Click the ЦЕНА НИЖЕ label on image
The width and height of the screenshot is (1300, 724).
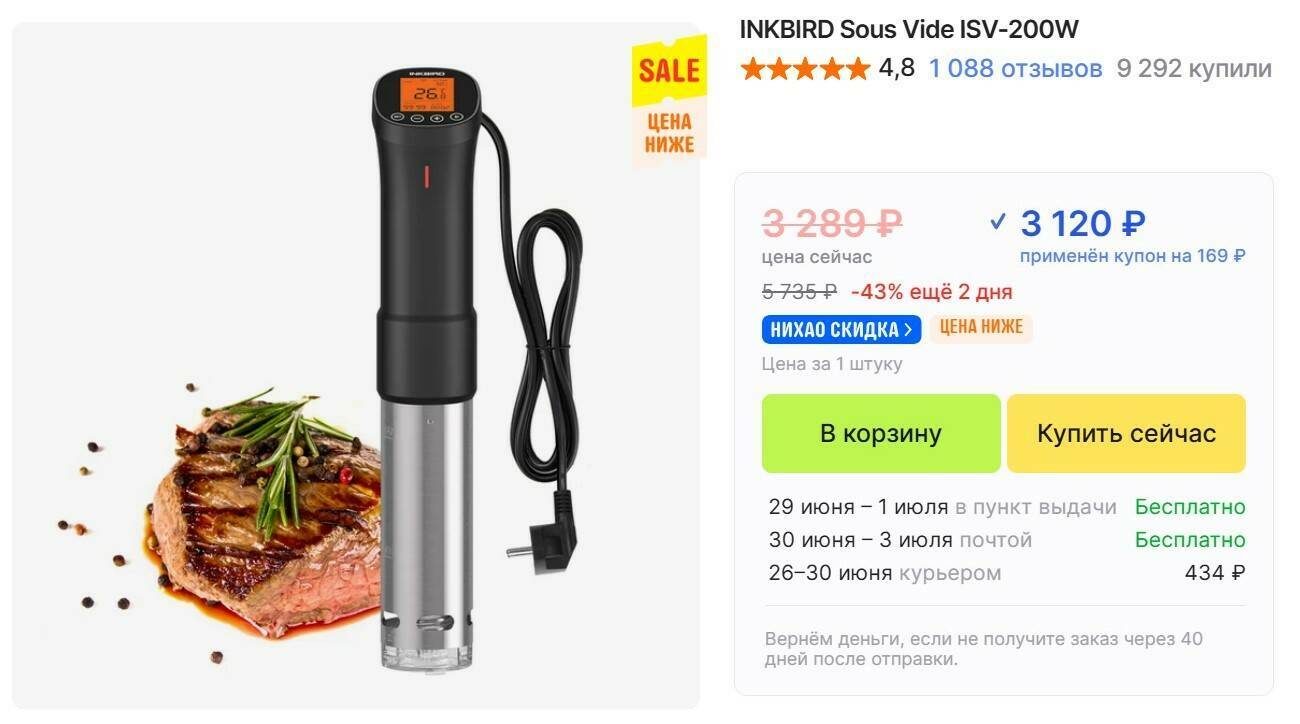669,133
